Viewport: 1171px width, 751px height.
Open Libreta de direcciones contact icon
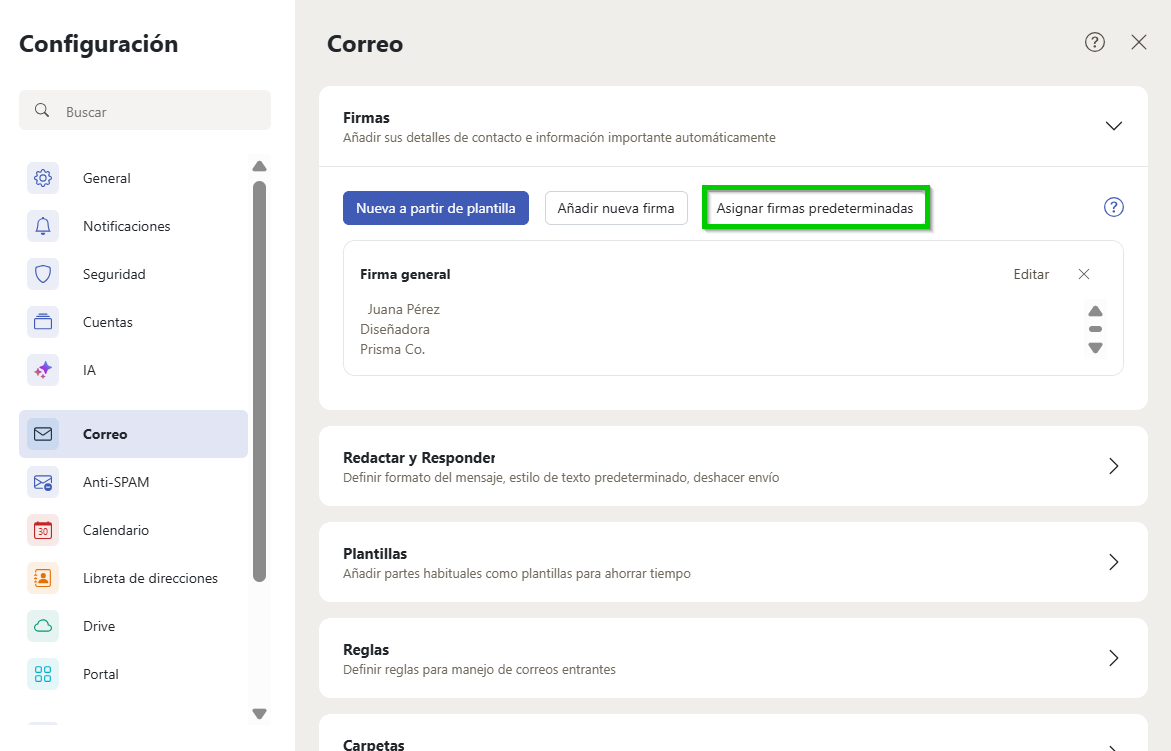[x=42, y=577]
